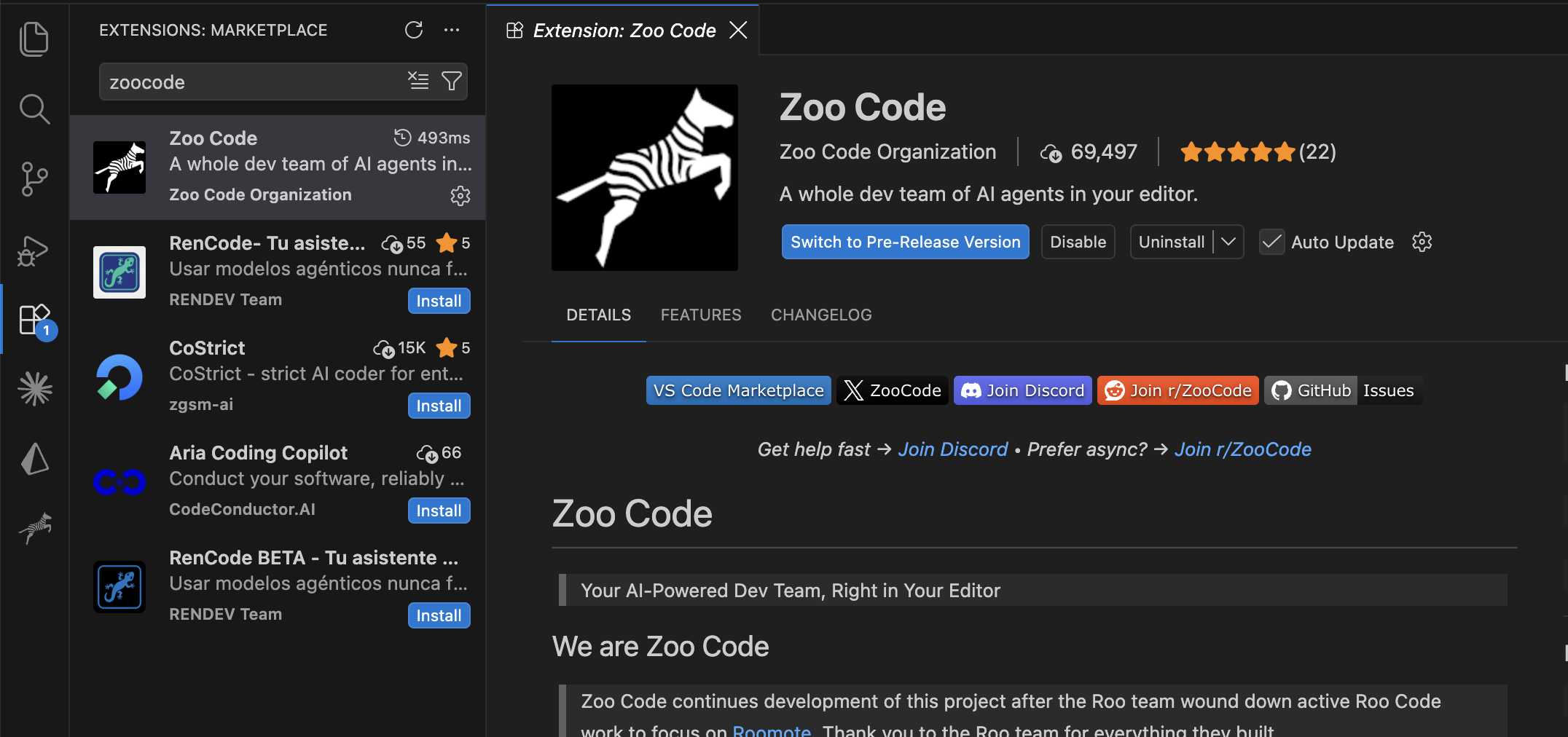
Task: Click the Aria Coding Copilot title
Action: [259, 453]
